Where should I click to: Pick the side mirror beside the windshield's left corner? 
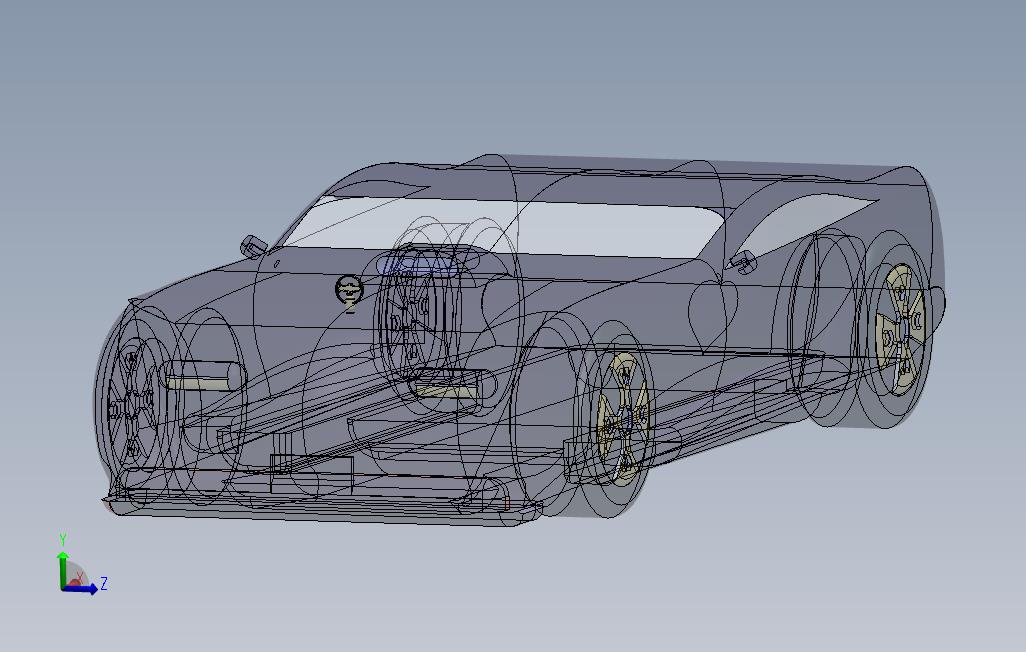253,246
